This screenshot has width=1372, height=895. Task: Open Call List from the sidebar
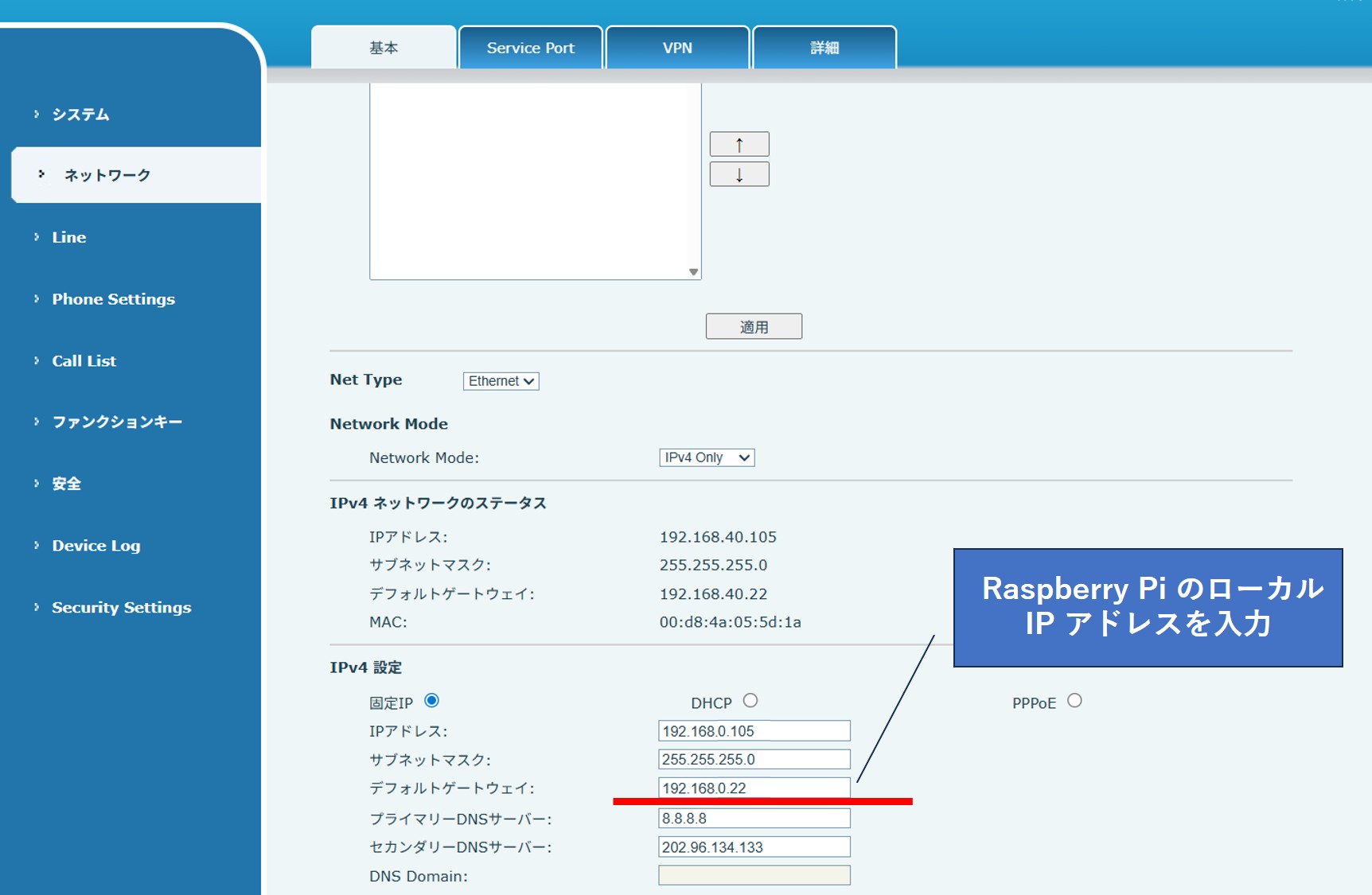point(84,361)
